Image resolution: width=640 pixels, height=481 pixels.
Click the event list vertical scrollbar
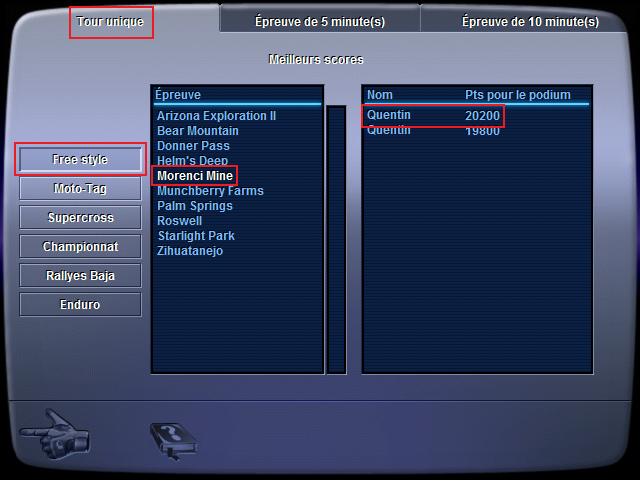coord(336,239)
